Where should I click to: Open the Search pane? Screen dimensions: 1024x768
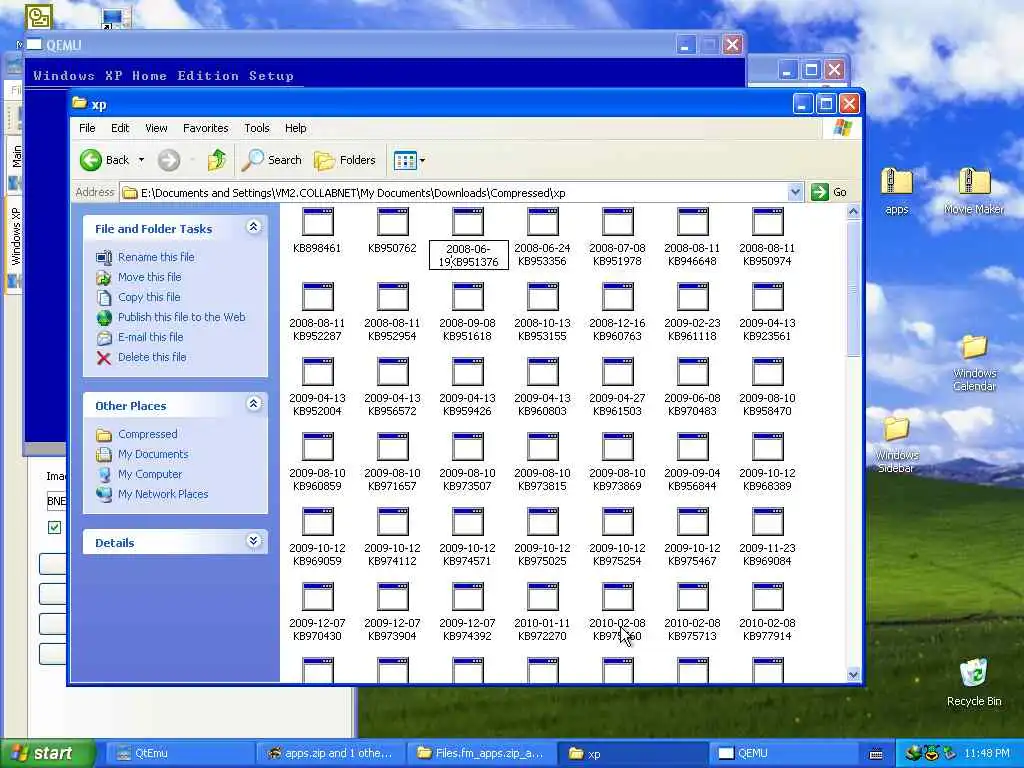pos(272,160)
